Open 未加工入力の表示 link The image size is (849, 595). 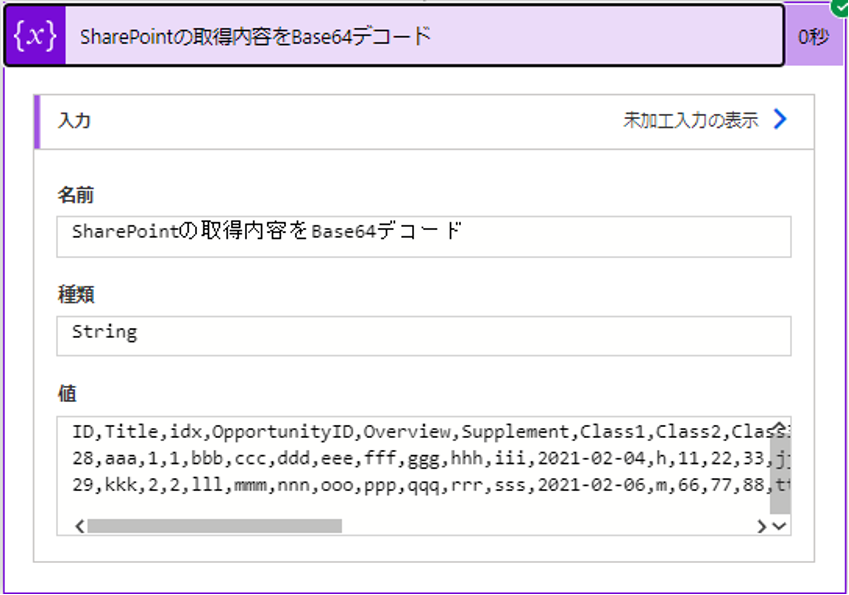[x=690, y=120]
